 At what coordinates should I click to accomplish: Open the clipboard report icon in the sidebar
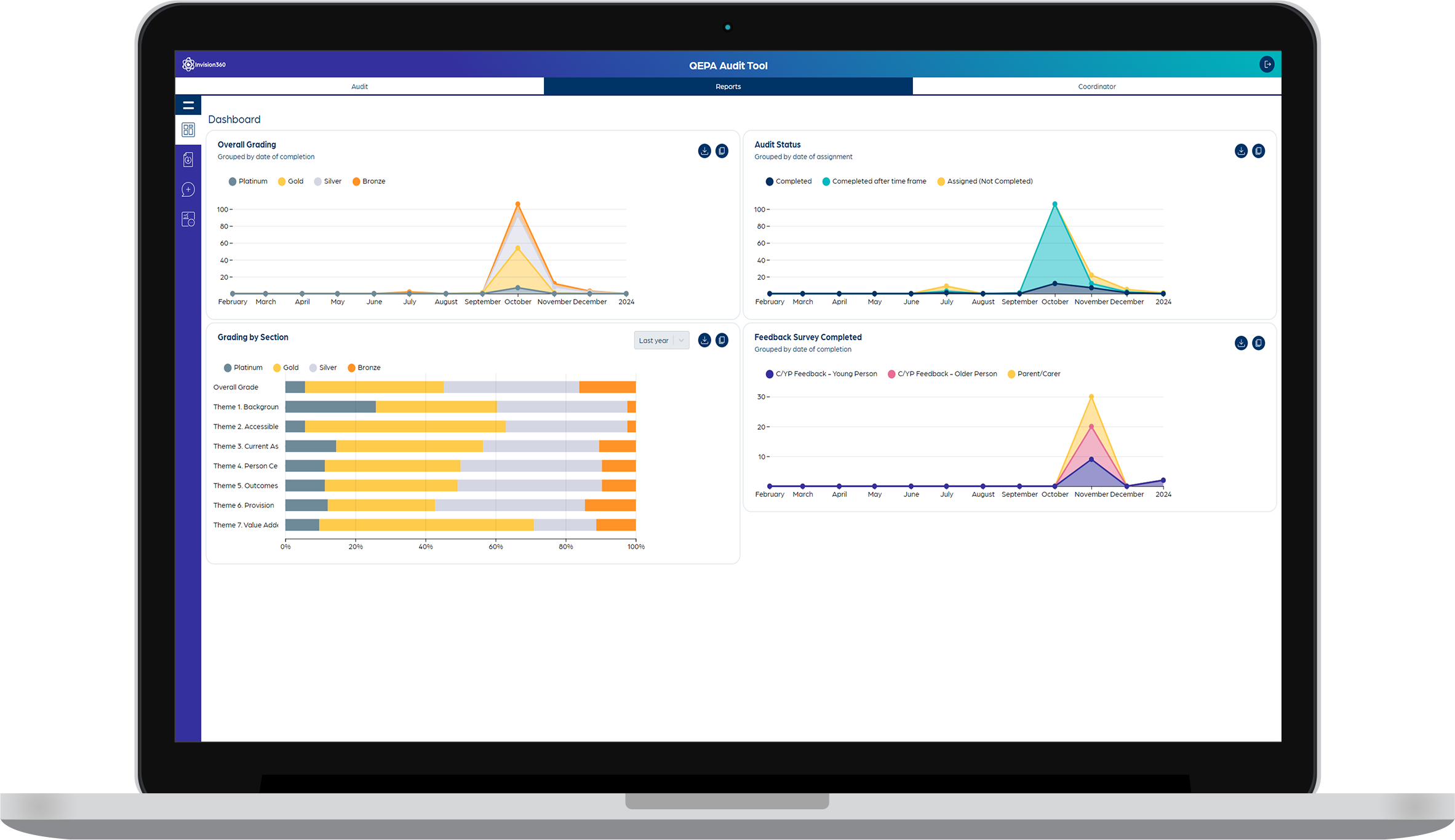click(x=188, y=160)
